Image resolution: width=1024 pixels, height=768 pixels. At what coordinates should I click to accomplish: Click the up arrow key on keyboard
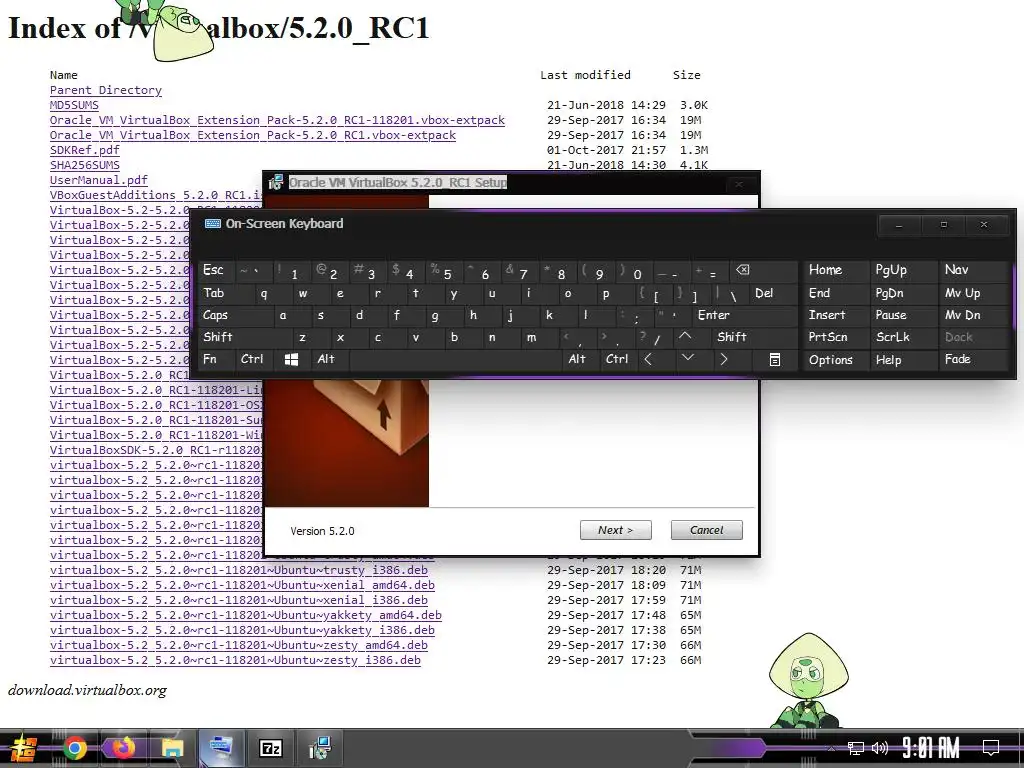[x=684, y=336]
